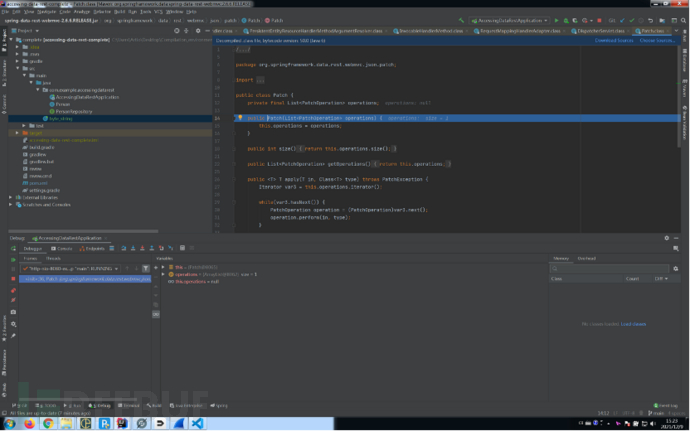Screen dimensions: 690x431
Task: Open Firefox from the Windows taskbar
Action: (x=29, y=424)
